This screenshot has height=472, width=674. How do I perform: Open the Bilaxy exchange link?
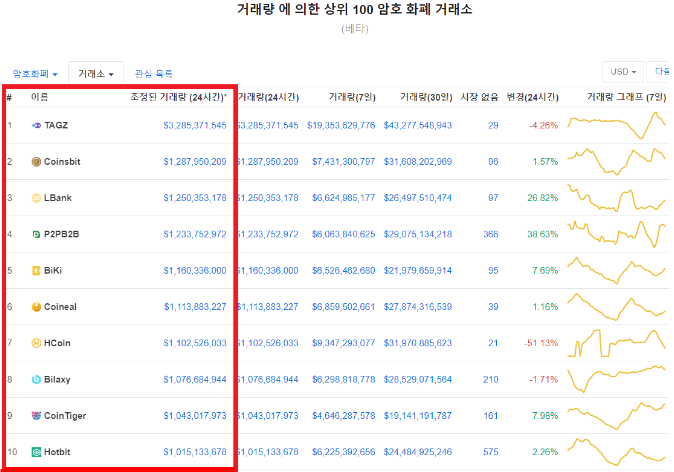click(x=57, y=380)
